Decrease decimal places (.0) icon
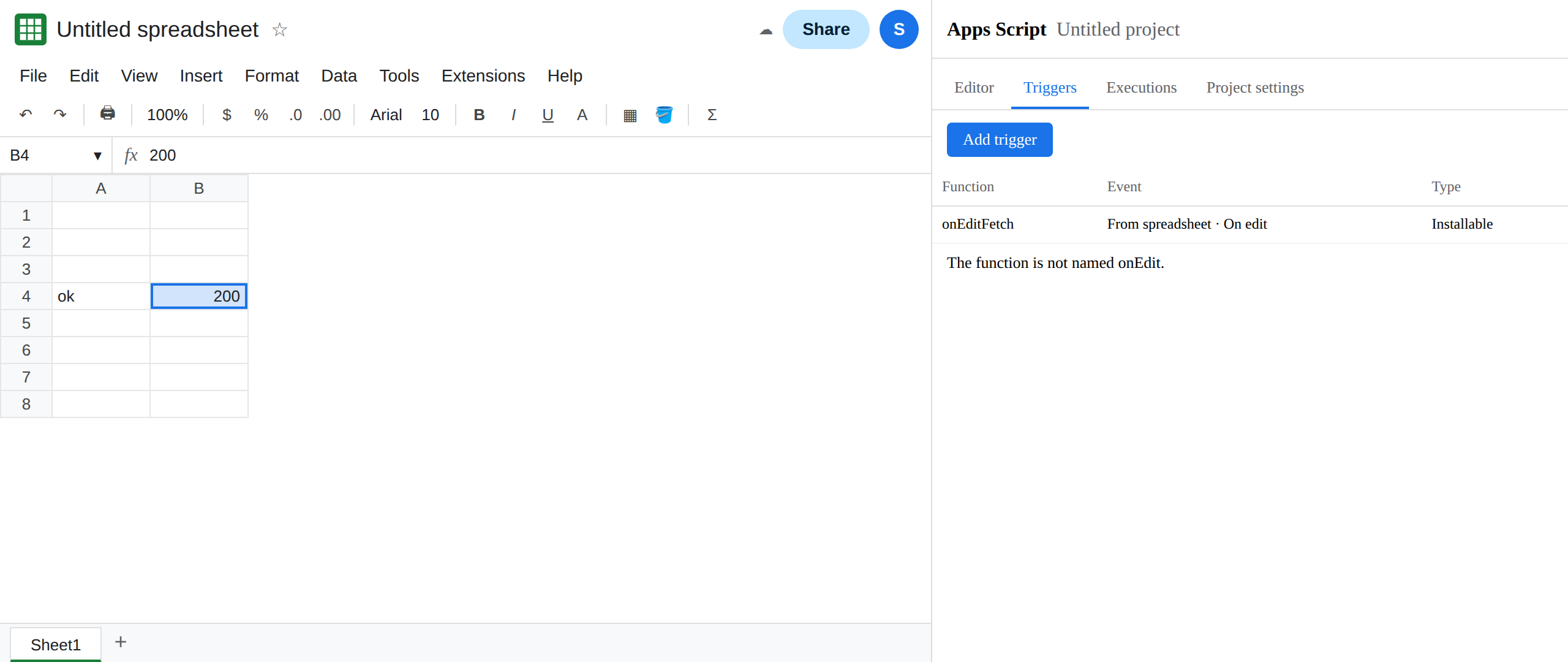 point(296,115)
